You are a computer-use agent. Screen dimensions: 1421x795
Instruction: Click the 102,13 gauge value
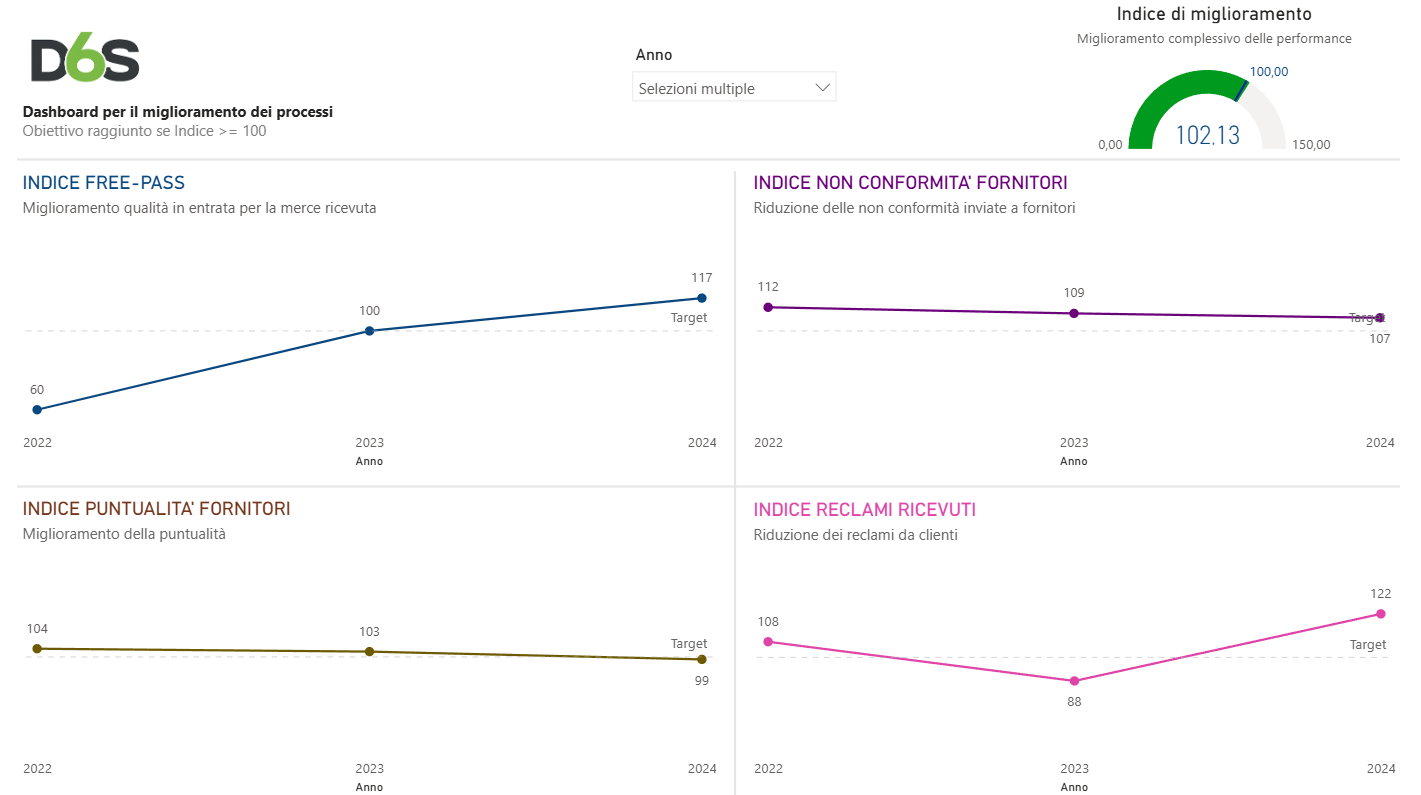click(x=1207, y=136)
